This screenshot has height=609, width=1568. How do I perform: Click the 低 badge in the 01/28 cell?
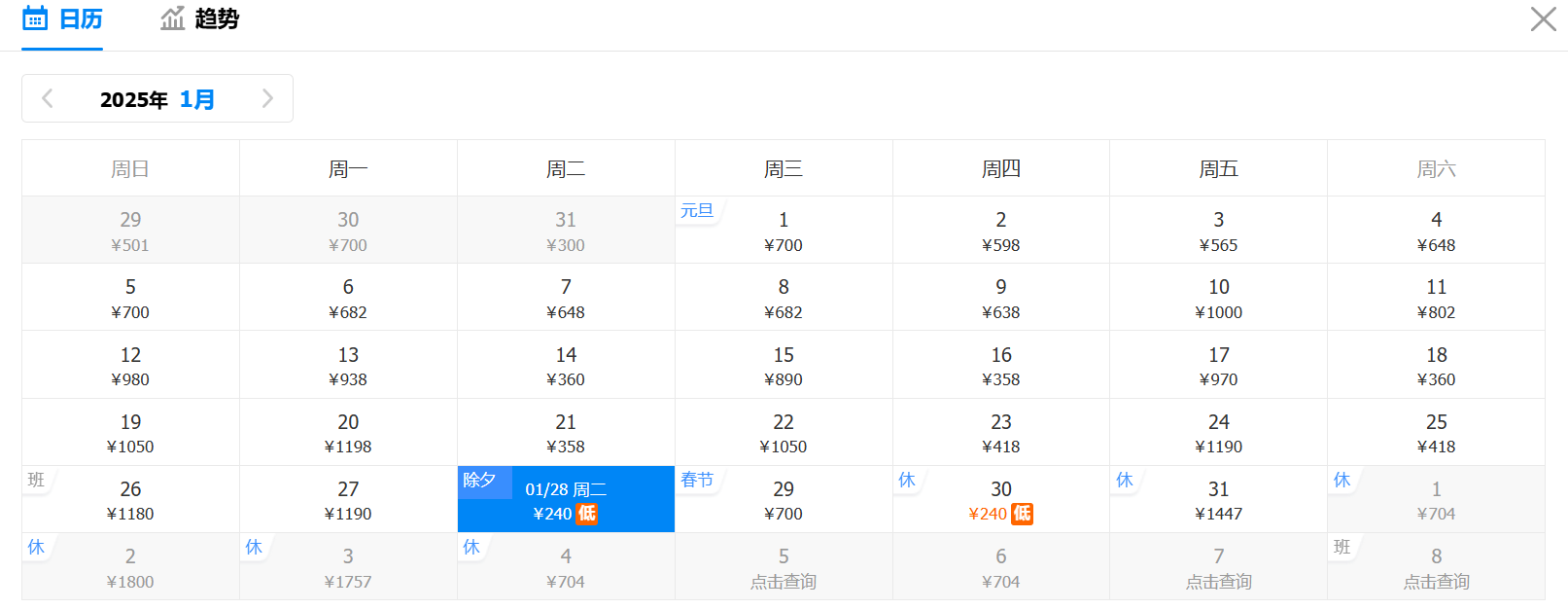(587, 514)
